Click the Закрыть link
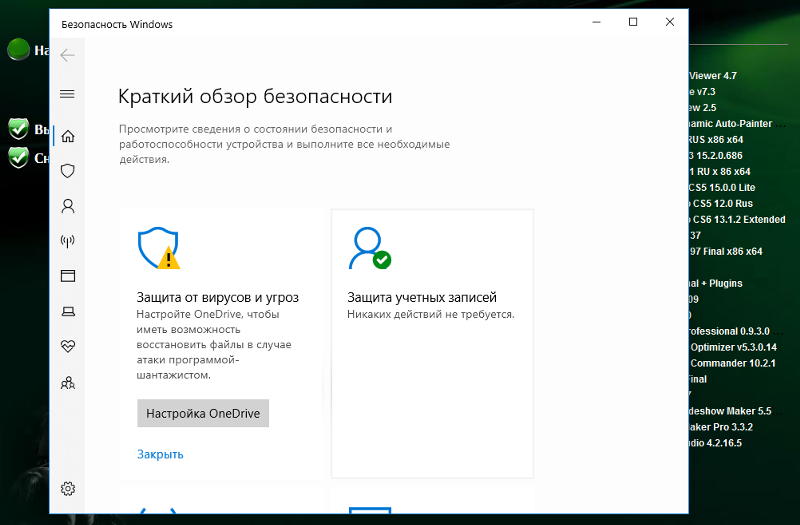The image size is (800, 525). point(160,454)
